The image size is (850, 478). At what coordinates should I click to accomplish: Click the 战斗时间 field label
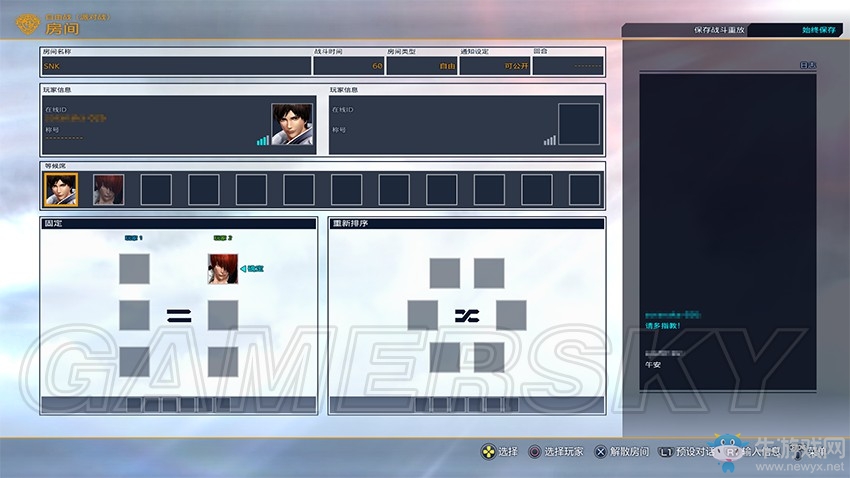[x=329, y=51]
